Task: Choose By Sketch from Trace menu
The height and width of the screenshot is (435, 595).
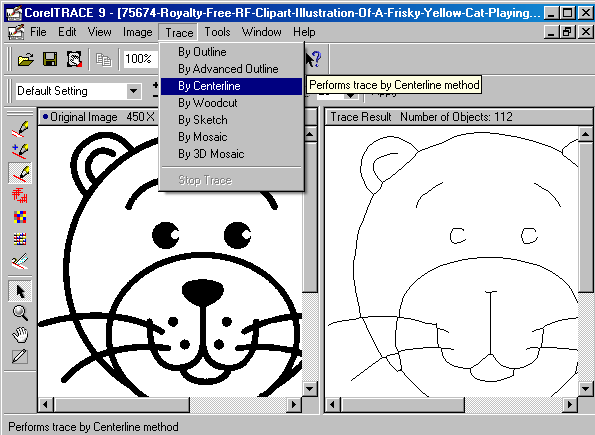Action: point(231,120)
